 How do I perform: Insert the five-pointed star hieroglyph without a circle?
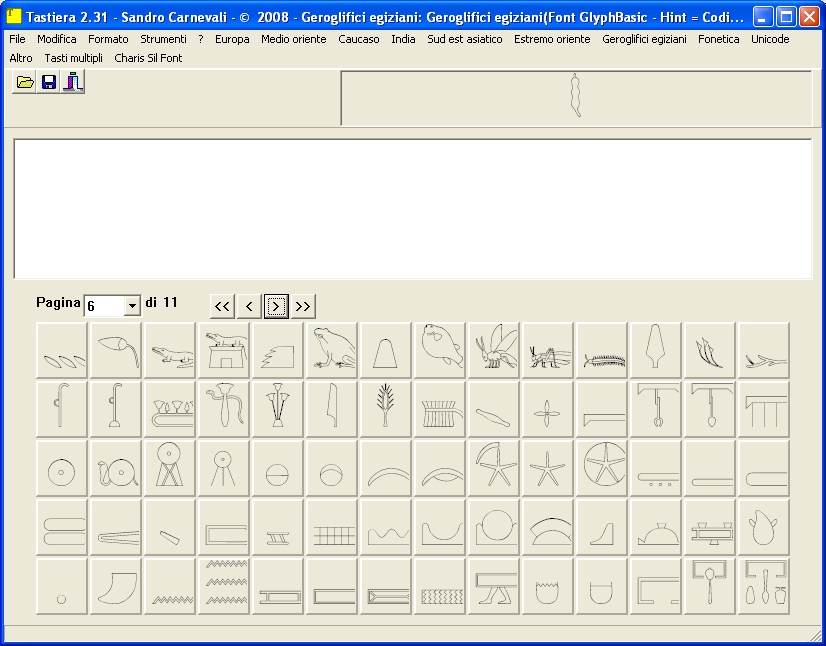(x=548, y=468)
